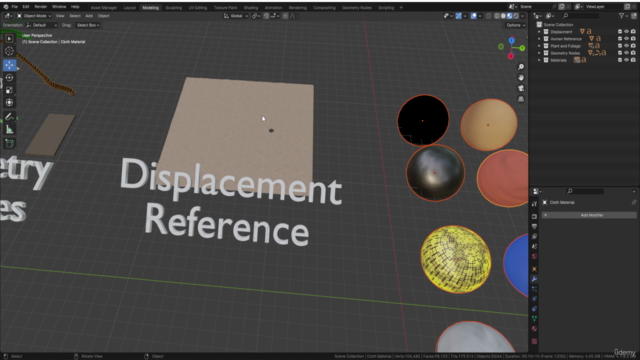Image resolution: width=640 pixels, height=360 pixels.
Task: Disable Materials collection in renders
Action: pyautogui.click(x=633, y=60)
